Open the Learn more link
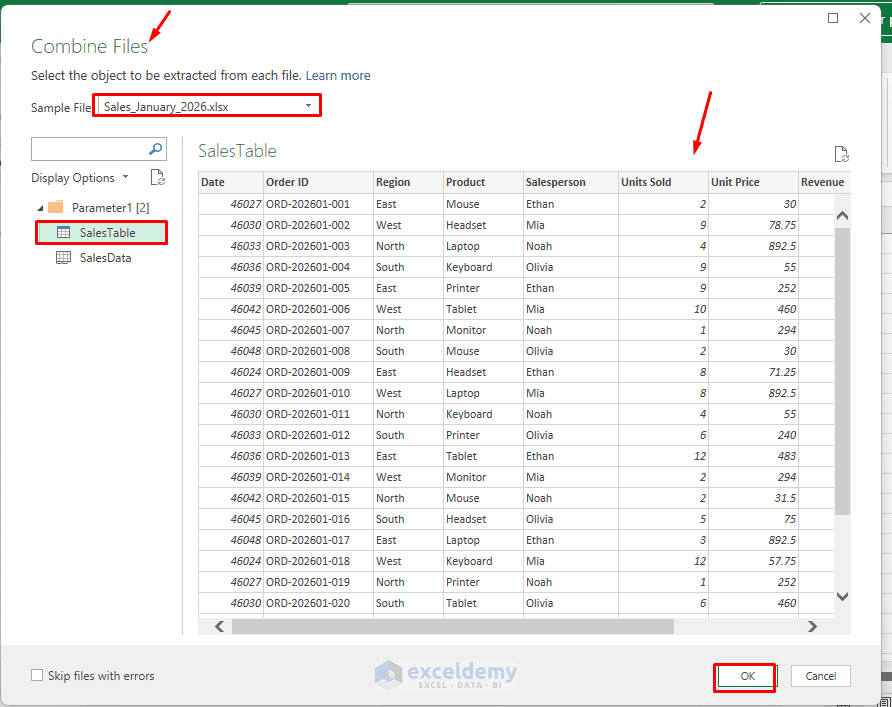 click(338, 76)
